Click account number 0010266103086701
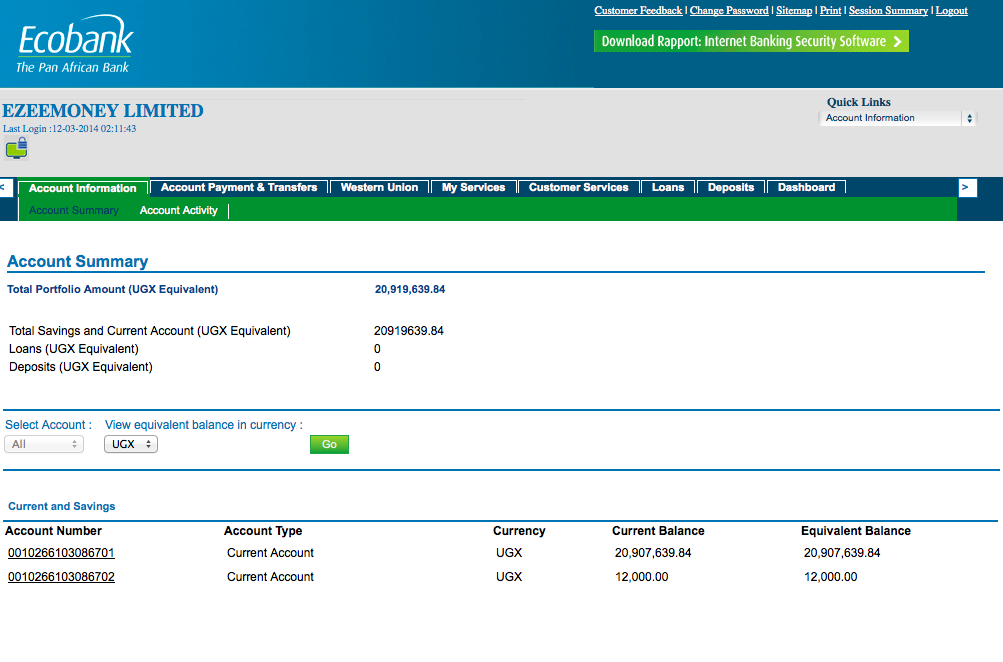The height and width of the screenshot is (662, 1003). 59,552
